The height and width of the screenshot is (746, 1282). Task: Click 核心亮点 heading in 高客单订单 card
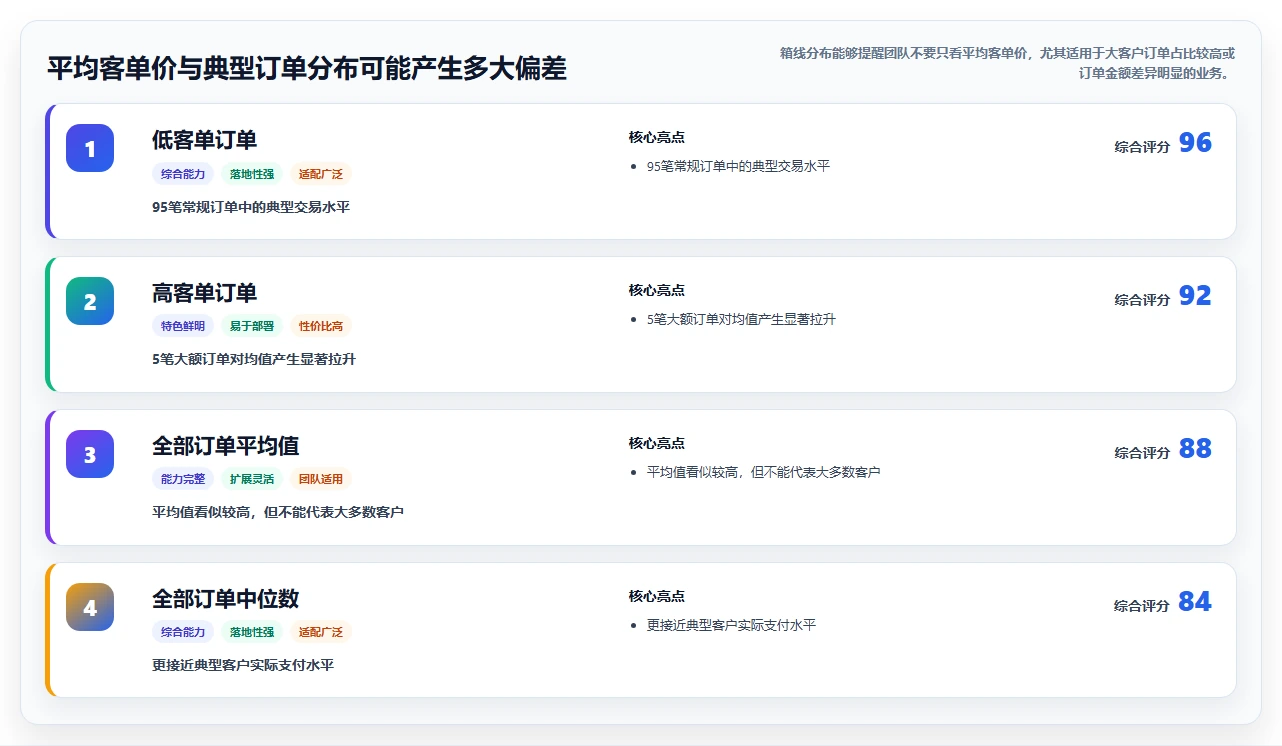657,291
